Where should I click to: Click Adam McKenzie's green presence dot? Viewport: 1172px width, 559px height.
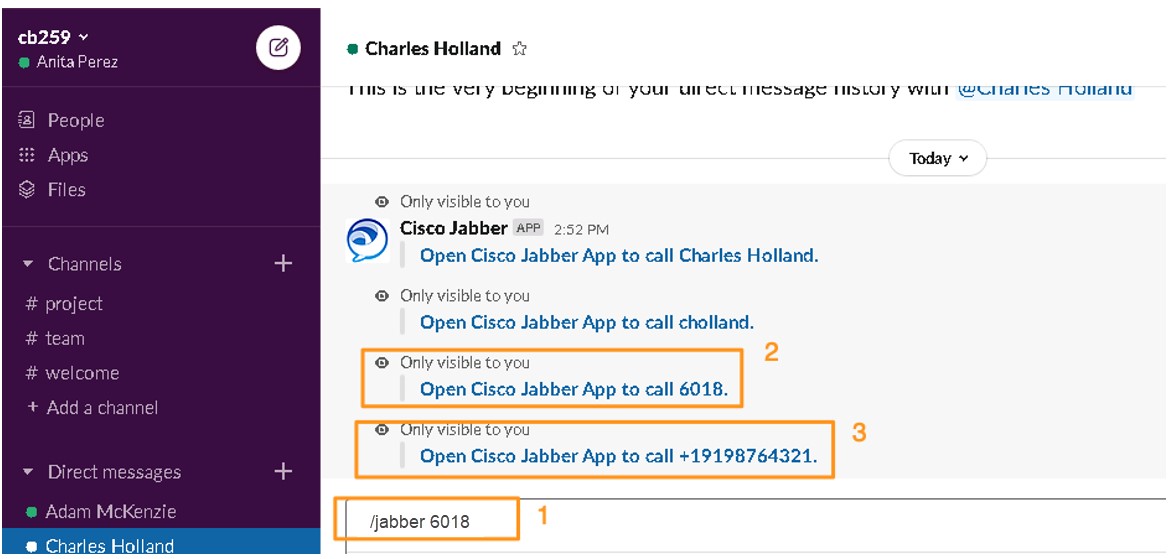[x=31, y=512]
